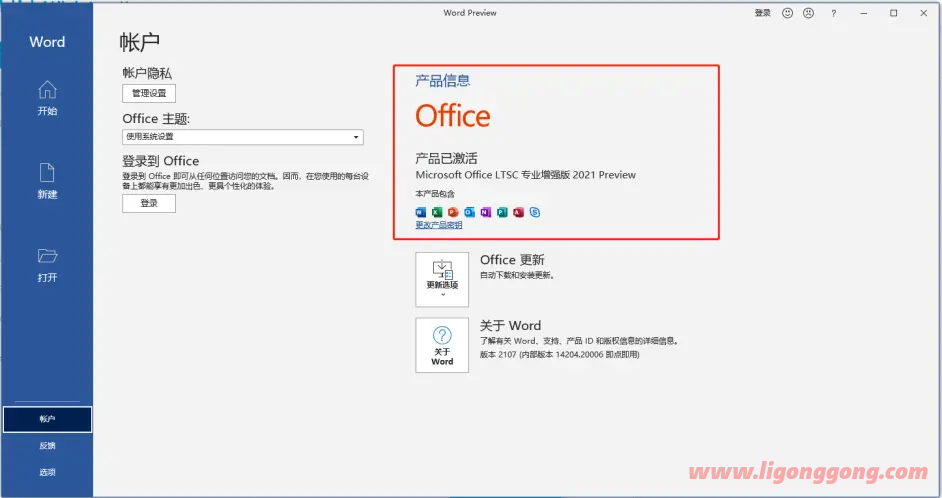Select 新建 to create a document
This screenshot has width=942, height=498.
[47, 181]
